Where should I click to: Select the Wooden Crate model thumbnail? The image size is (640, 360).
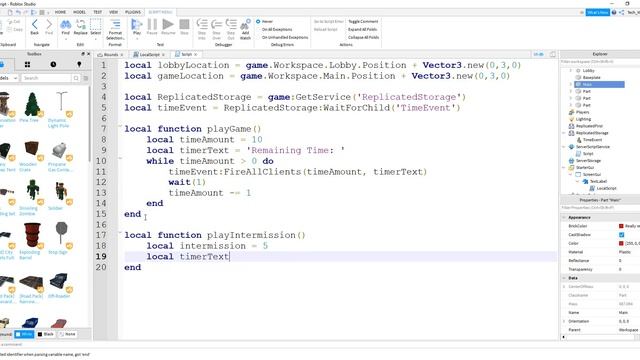point(31,149)
